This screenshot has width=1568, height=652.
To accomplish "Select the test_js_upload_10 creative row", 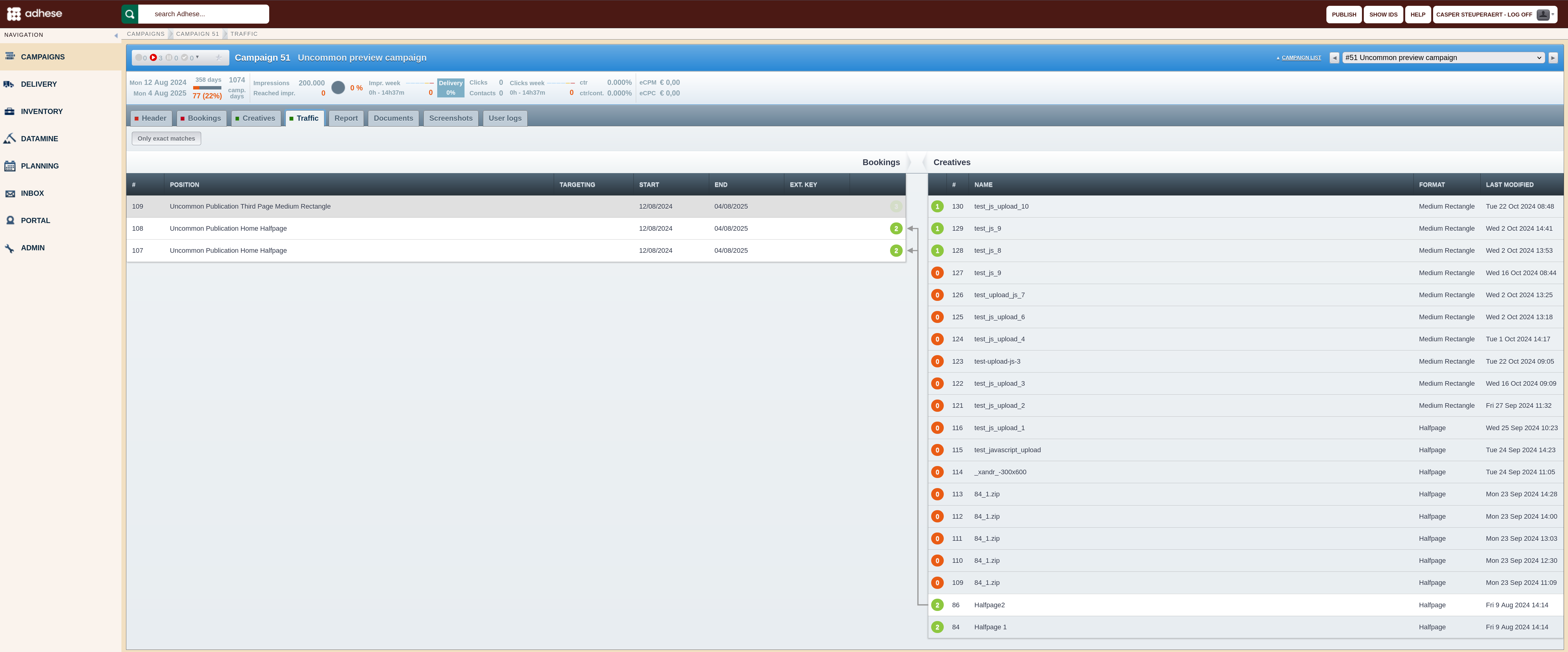I will [x=1245, y=206].
